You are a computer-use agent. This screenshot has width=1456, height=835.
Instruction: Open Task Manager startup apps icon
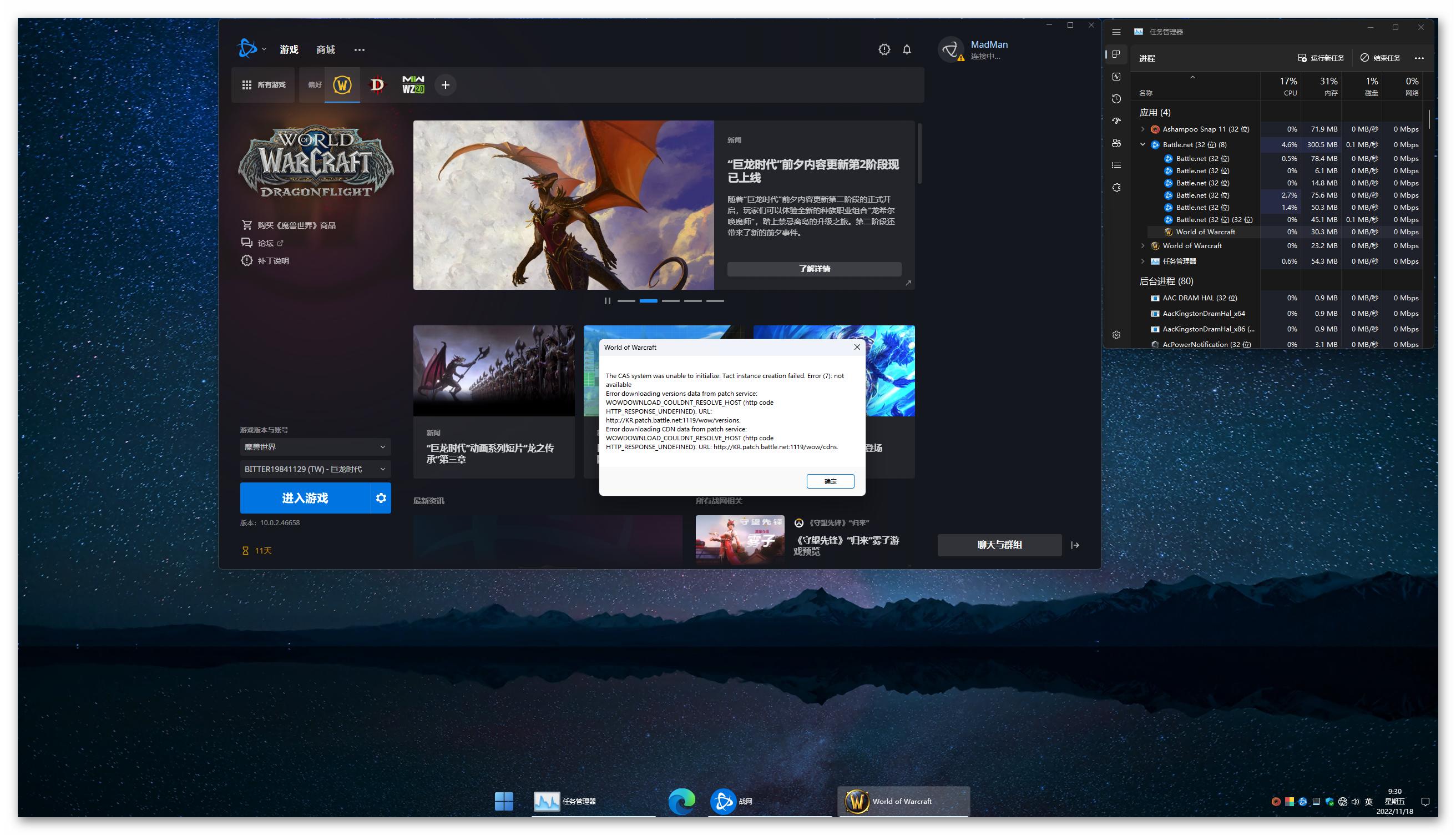(x=1116, y=121)
